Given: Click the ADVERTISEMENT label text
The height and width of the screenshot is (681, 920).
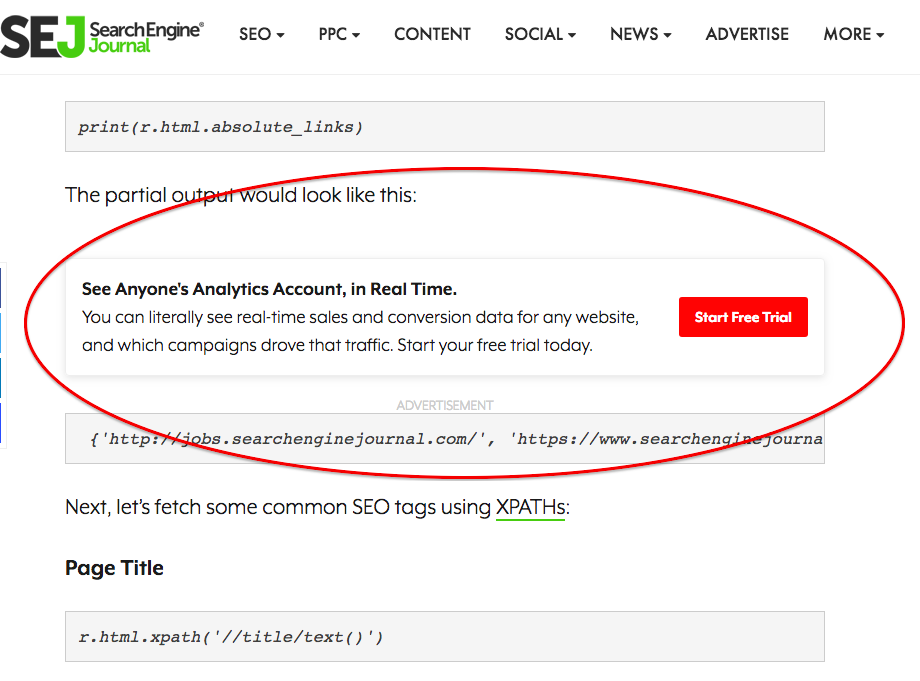Looking at the screenshot, I should tap(444, 405).
